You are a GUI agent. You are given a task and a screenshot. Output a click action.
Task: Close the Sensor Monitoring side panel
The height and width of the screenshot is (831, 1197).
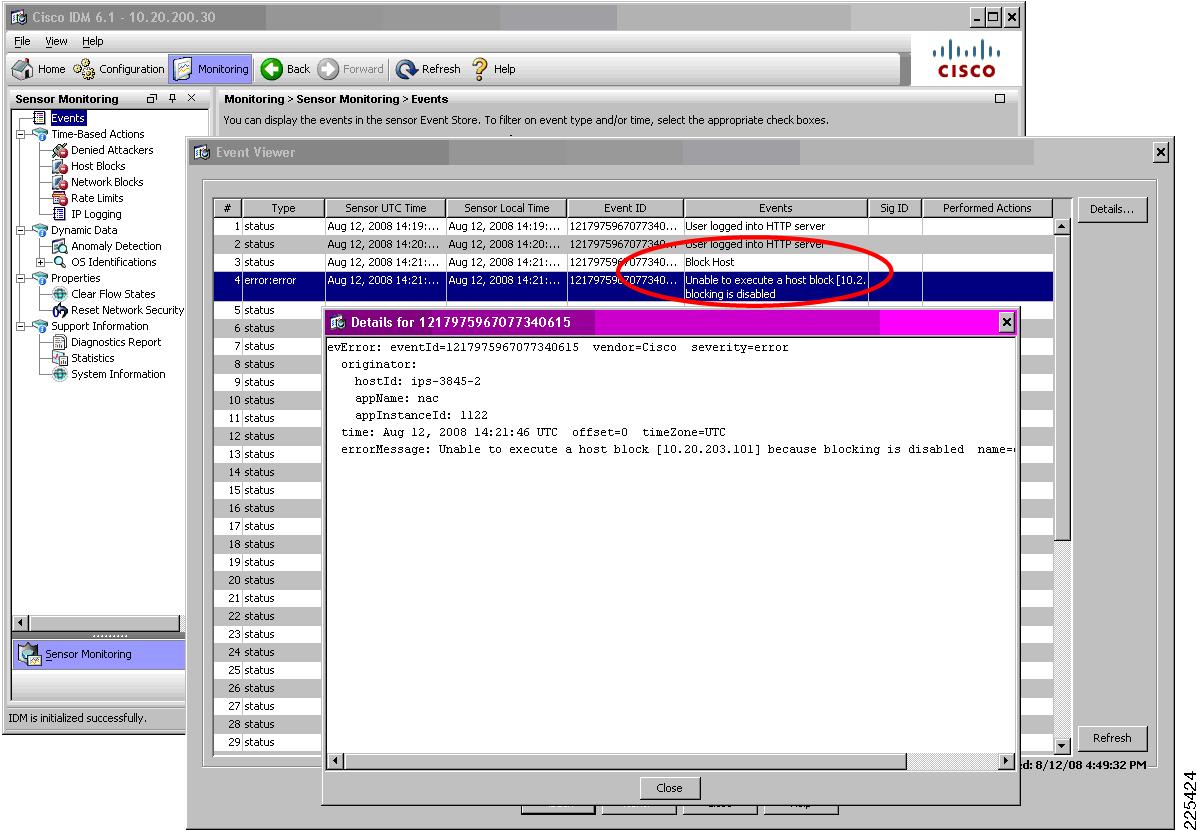[192, 98]
